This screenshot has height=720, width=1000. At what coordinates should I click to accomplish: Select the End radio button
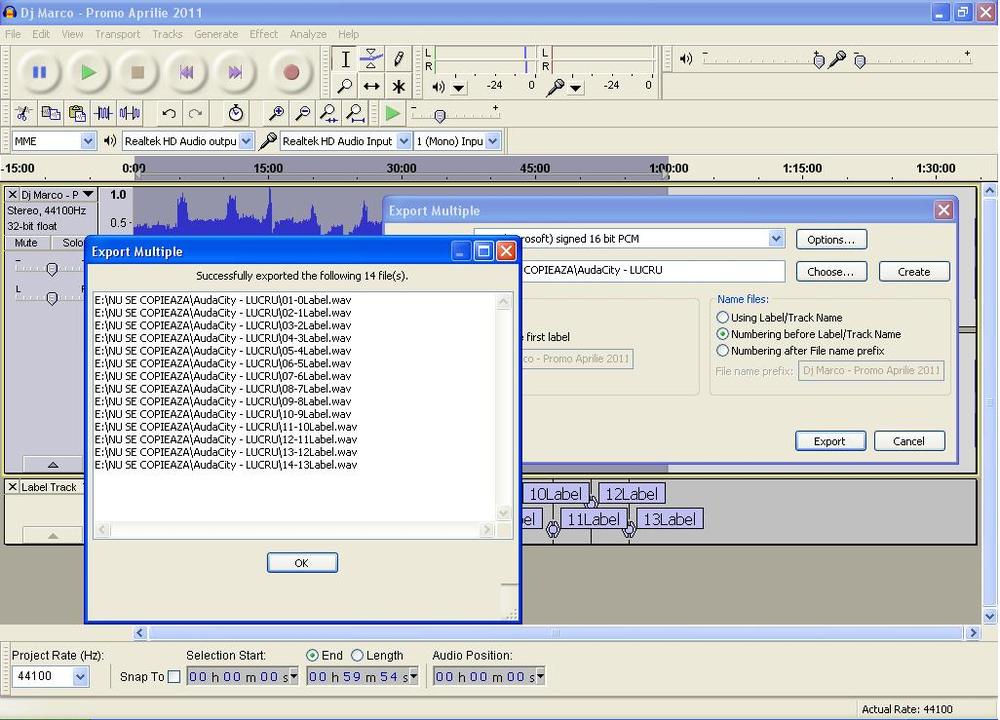point(312,655)
